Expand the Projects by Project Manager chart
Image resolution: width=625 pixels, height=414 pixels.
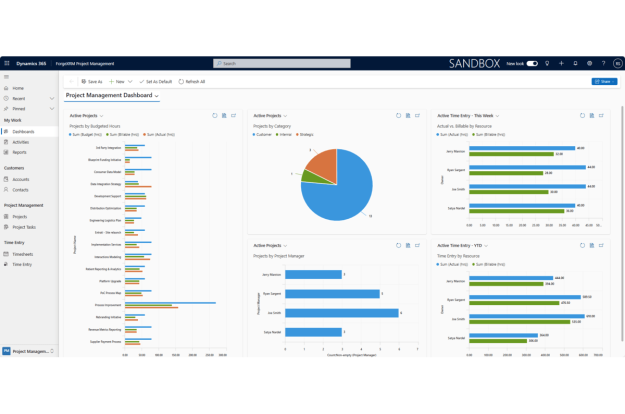coord(417,245)
